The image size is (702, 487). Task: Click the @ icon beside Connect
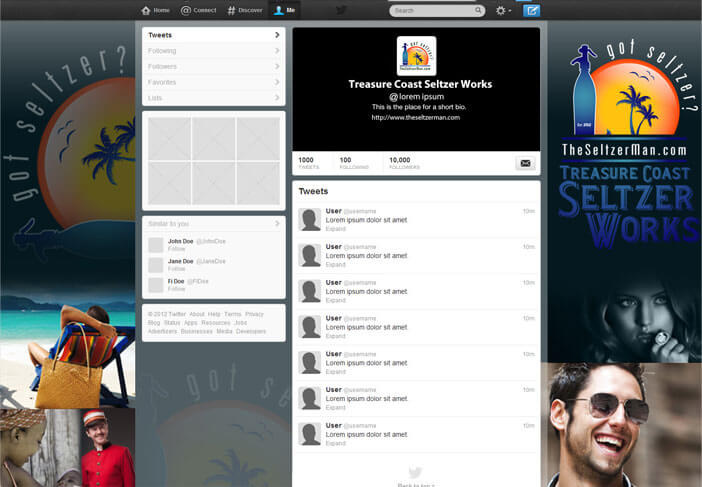185,10
